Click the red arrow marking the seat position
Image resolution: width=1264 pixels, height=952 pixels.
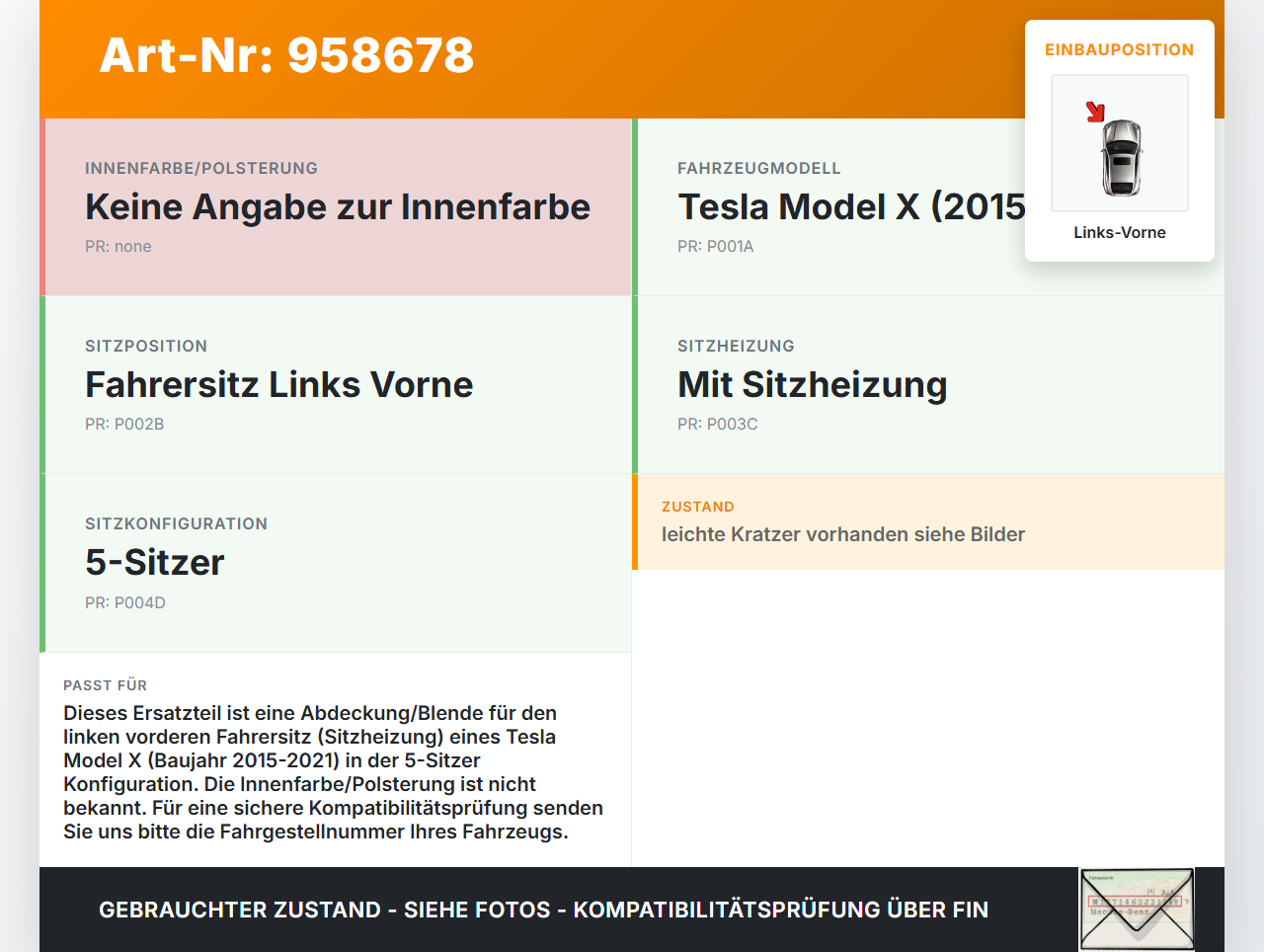1094,111
